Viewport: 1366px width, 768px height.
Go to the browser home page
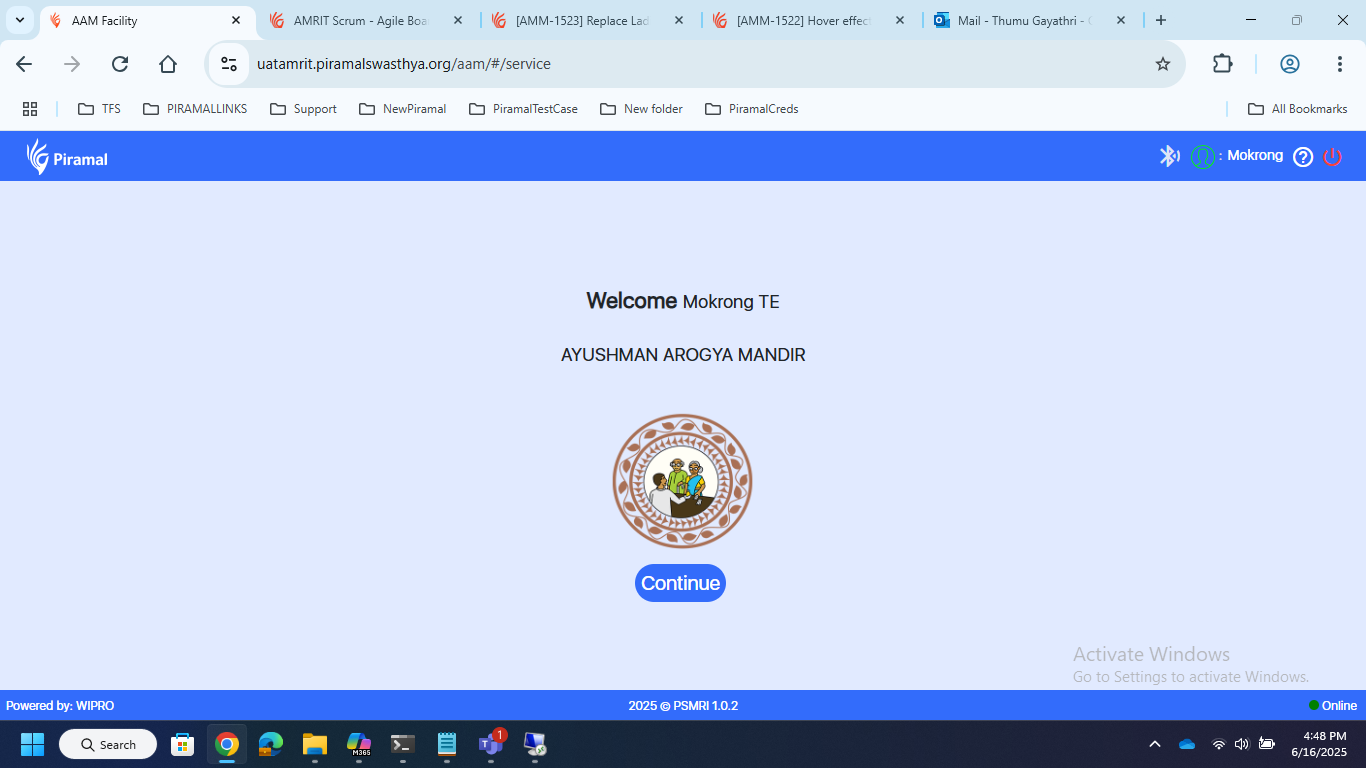coord(168,64)
